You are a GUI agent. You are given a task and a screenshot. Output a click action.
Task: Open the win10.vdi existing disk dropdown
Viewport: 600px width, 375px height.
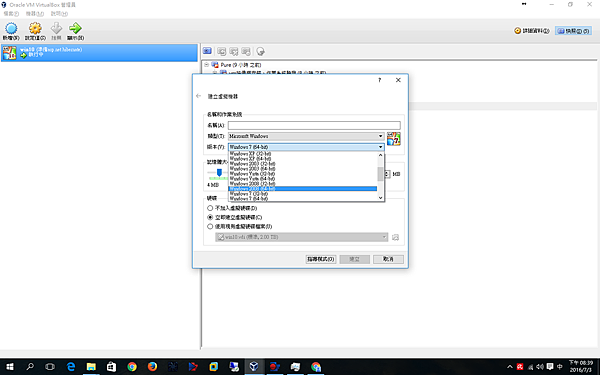[x=302, y=237]
